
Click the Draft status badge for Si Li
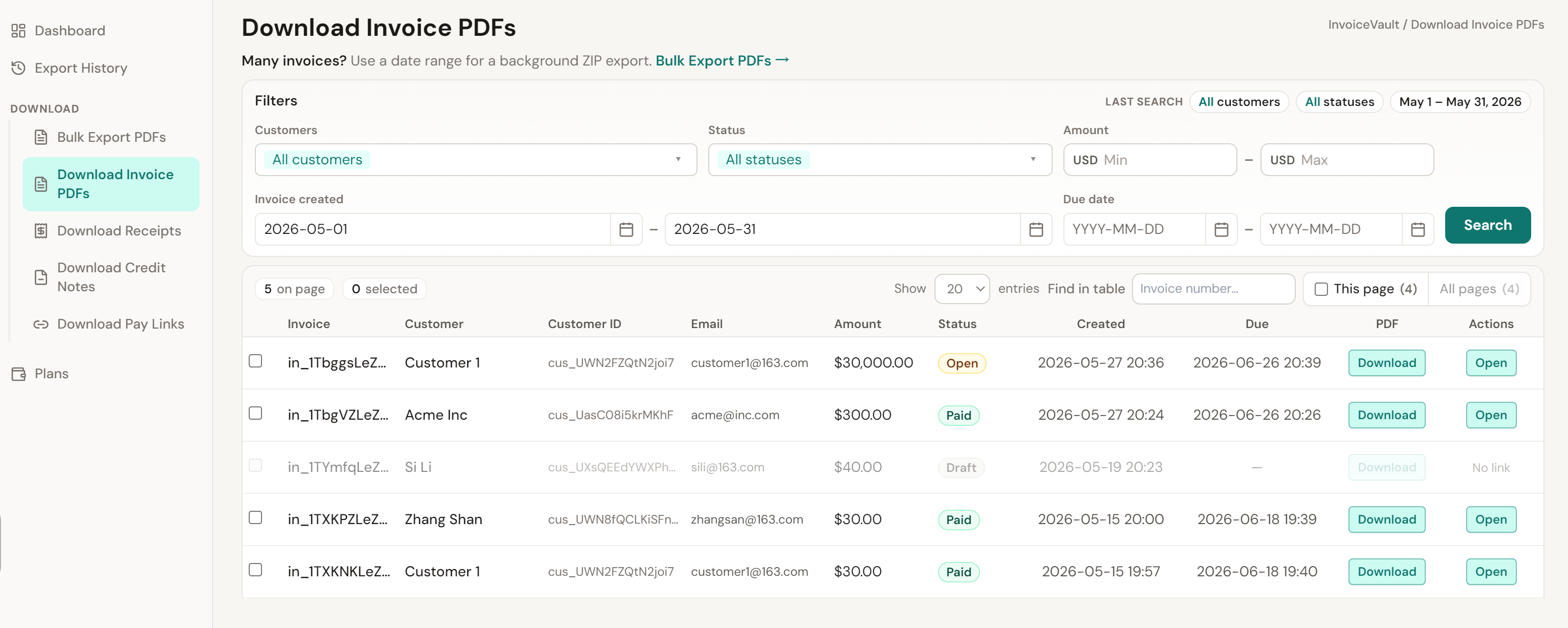pos(961,467)
